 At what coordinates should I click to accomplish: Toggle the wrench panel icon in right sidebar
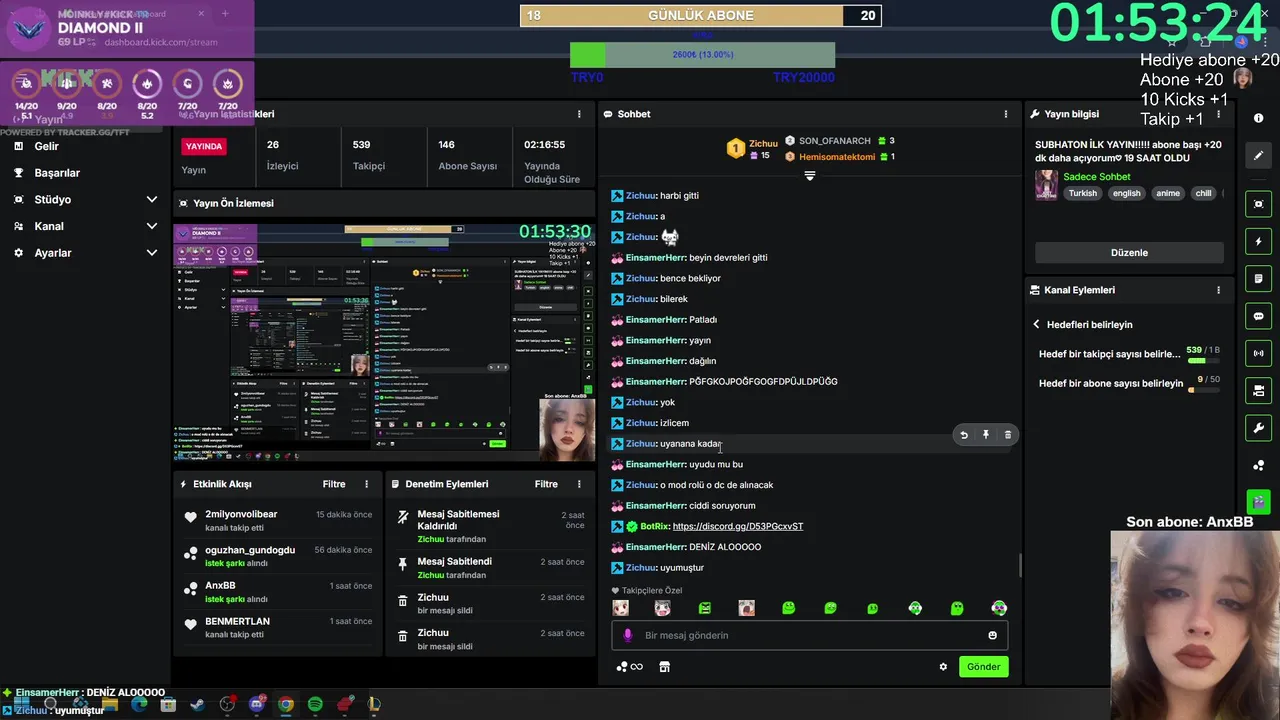click(1258, 428)
